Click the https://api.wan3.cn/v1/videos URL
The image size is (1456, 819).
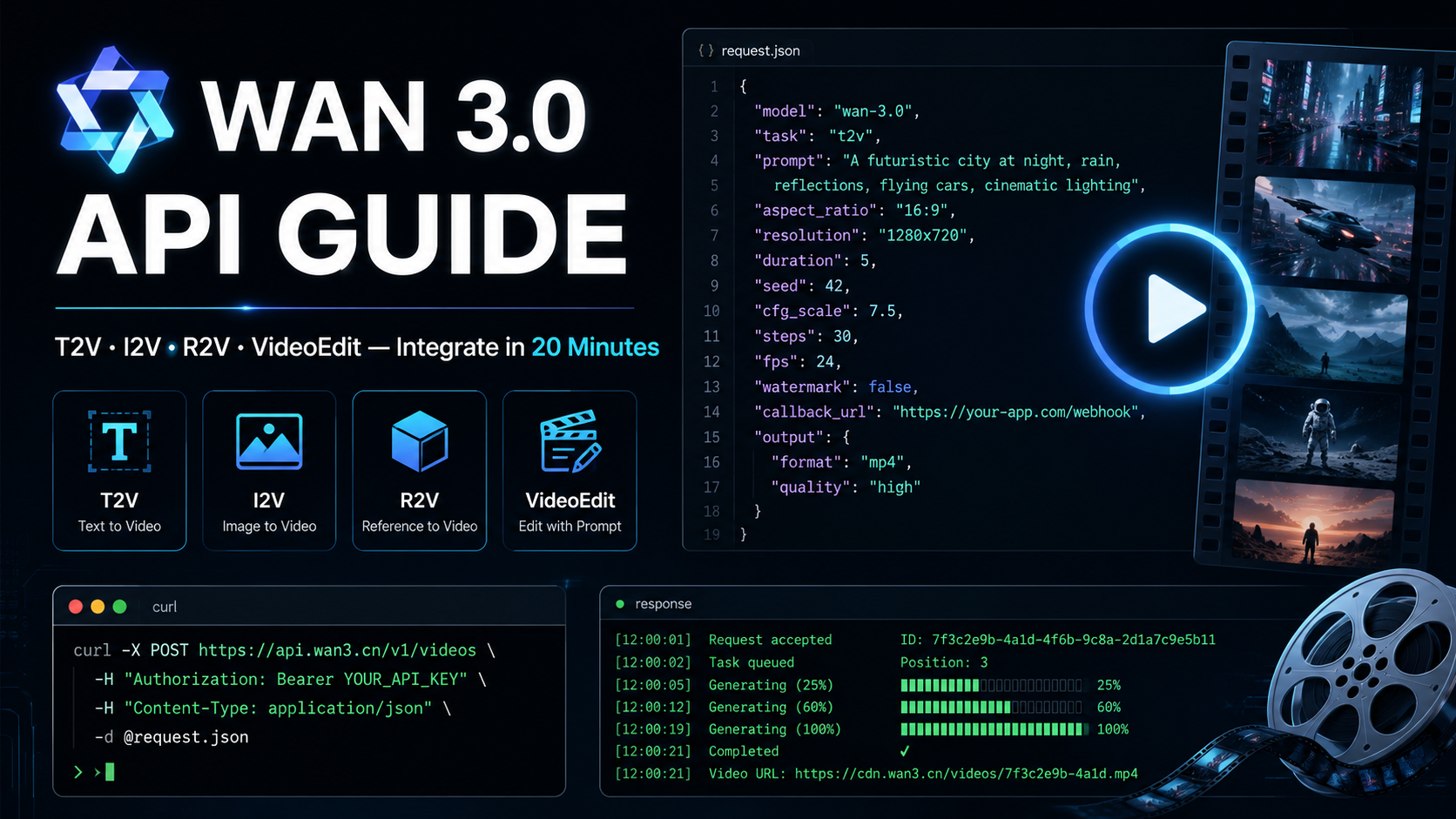click(x=337, y=650)
